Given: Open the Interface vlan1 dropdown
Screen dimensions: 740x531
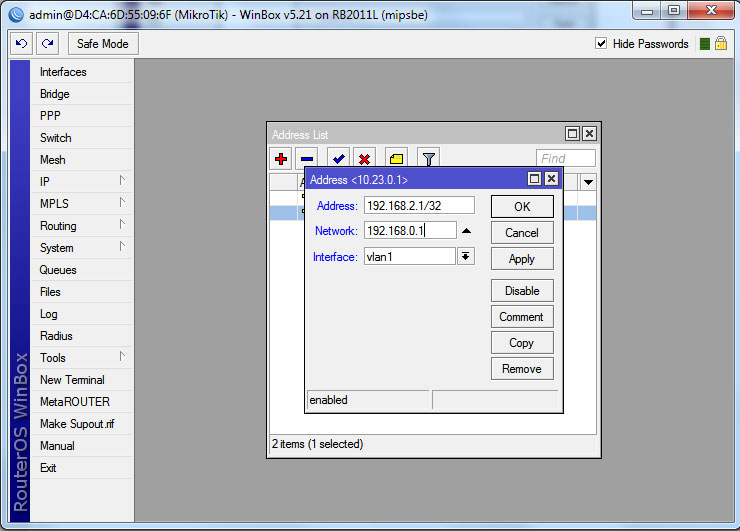Looking at the screenshot, I should [x=466, y=257].
